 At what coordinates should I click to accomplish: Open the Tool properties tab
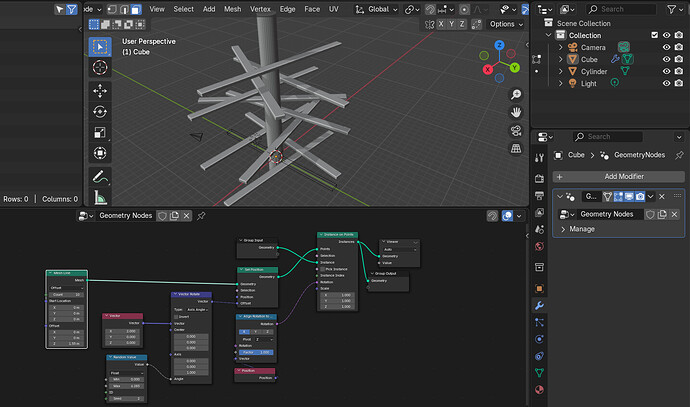[540, 158]
